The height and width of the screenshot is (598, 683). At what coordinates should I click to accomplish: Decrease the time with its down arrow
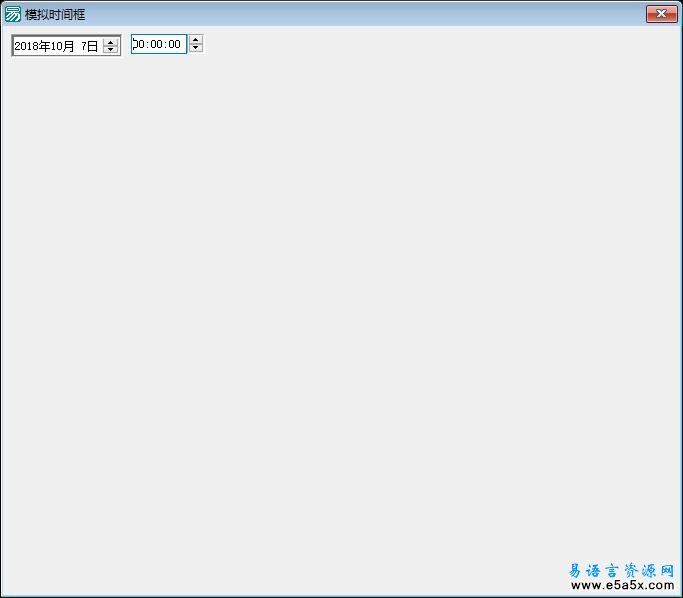click(x=196, y=48)
